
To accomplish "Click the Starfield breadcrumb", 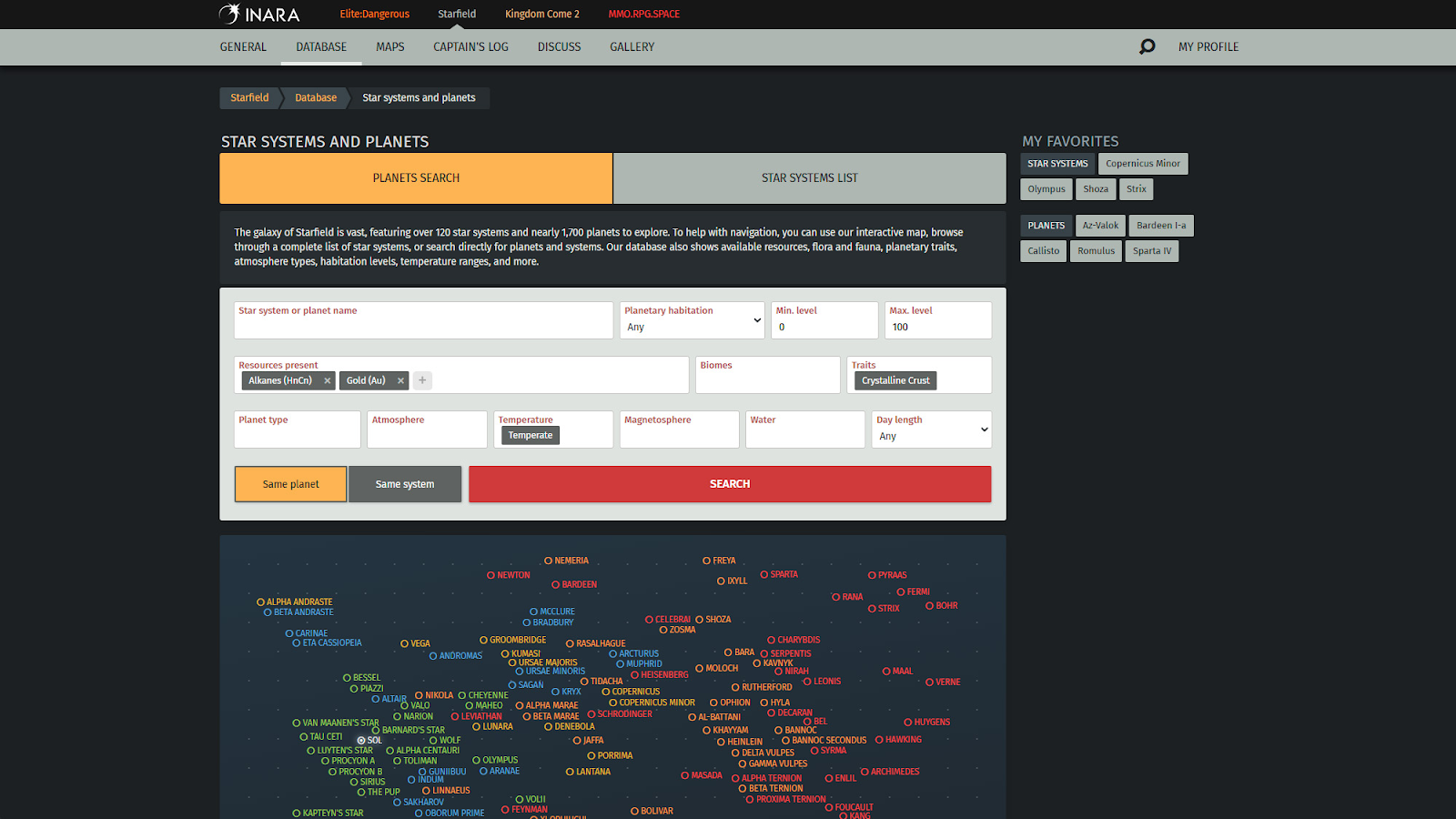I will [249, 98].
